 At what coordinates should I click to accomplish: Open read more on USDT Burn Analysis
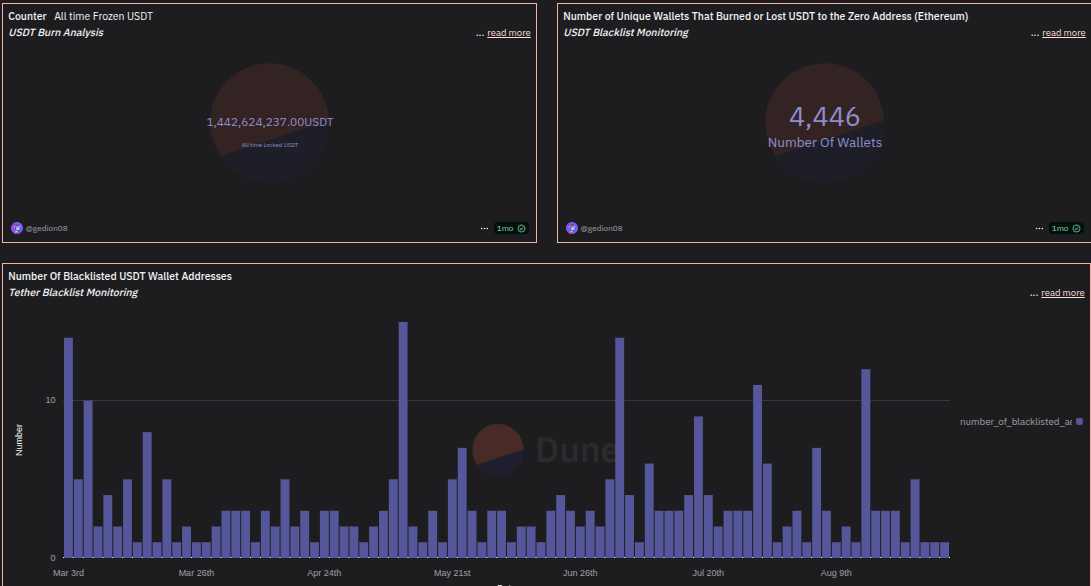tap(508, 32)
